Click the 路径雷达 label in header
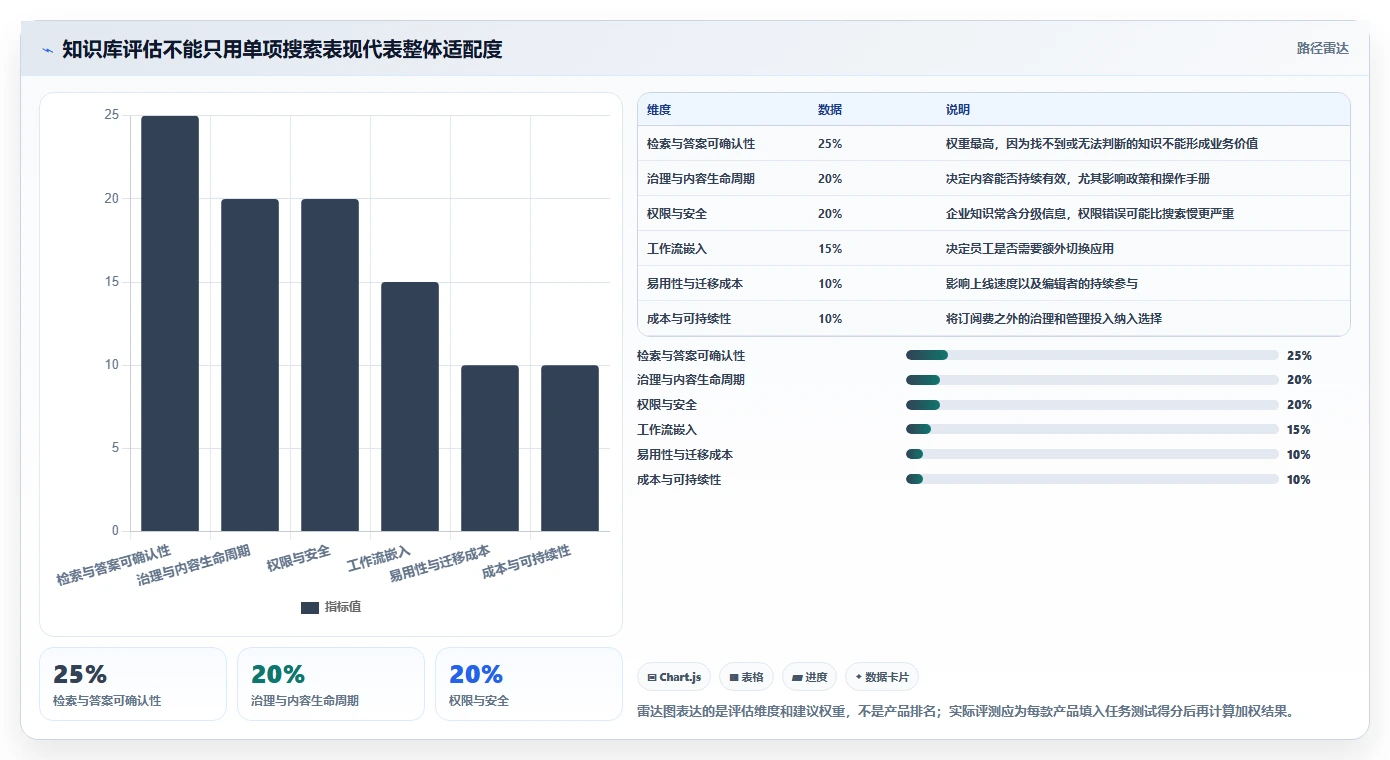Screen dimensions: 1390x760 [x=1322, y=48]
